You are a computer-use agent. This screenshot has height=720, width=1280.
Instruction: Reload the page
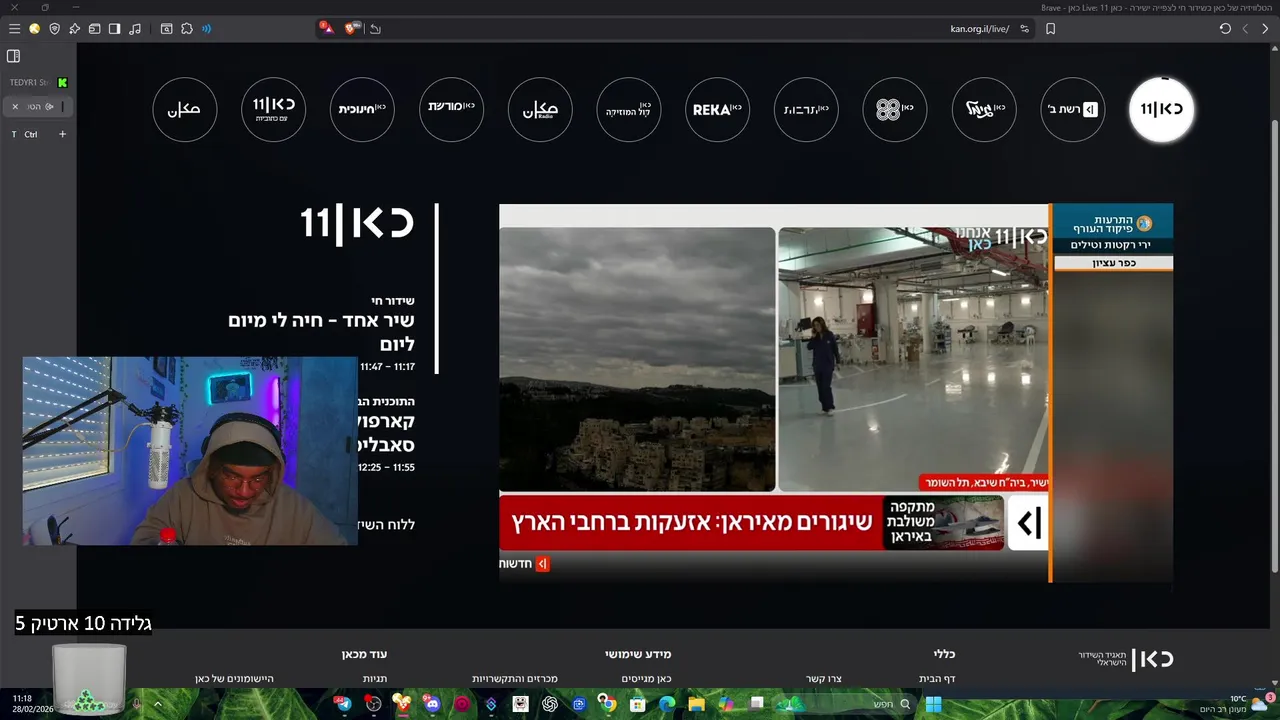(x=1225, y=29)
